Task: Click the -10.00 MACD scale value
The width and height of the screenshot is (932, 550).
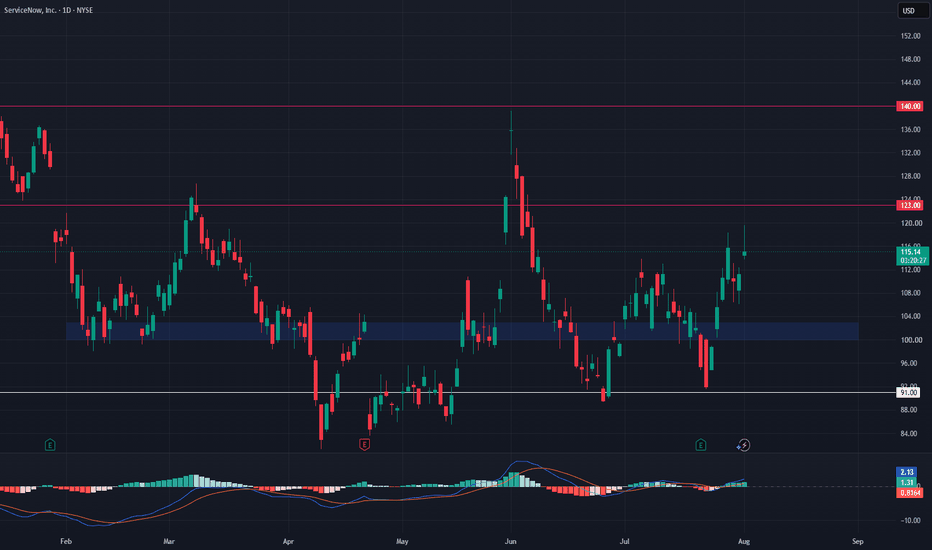Action: 911,520
